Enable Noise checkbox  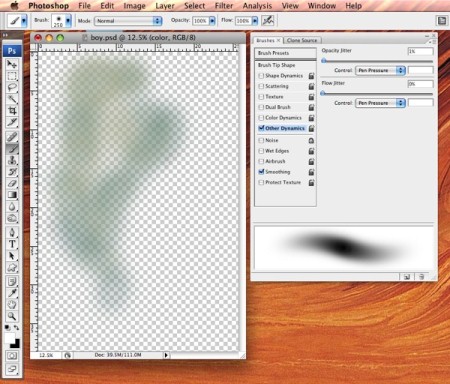click(x=261, y=140)
